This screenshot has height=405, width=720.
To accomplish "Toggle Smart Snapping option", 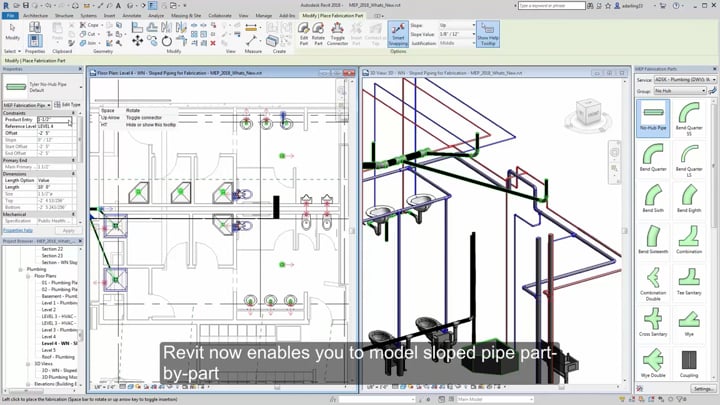I will [x=398, y=34].
